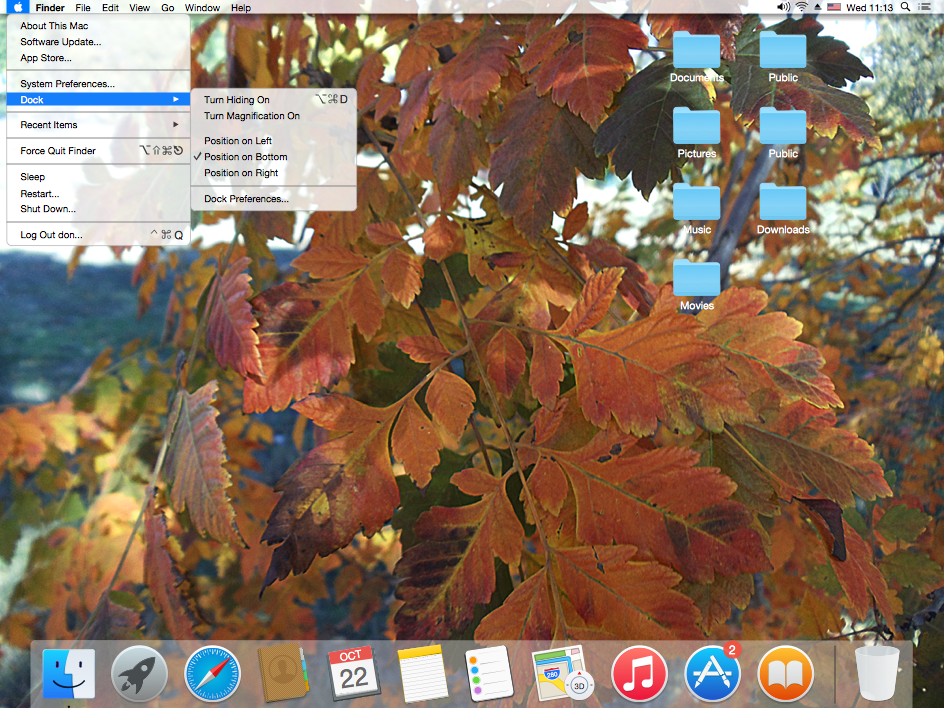
Task: Open the Trash in the Dock
Action: coord(876,673)
